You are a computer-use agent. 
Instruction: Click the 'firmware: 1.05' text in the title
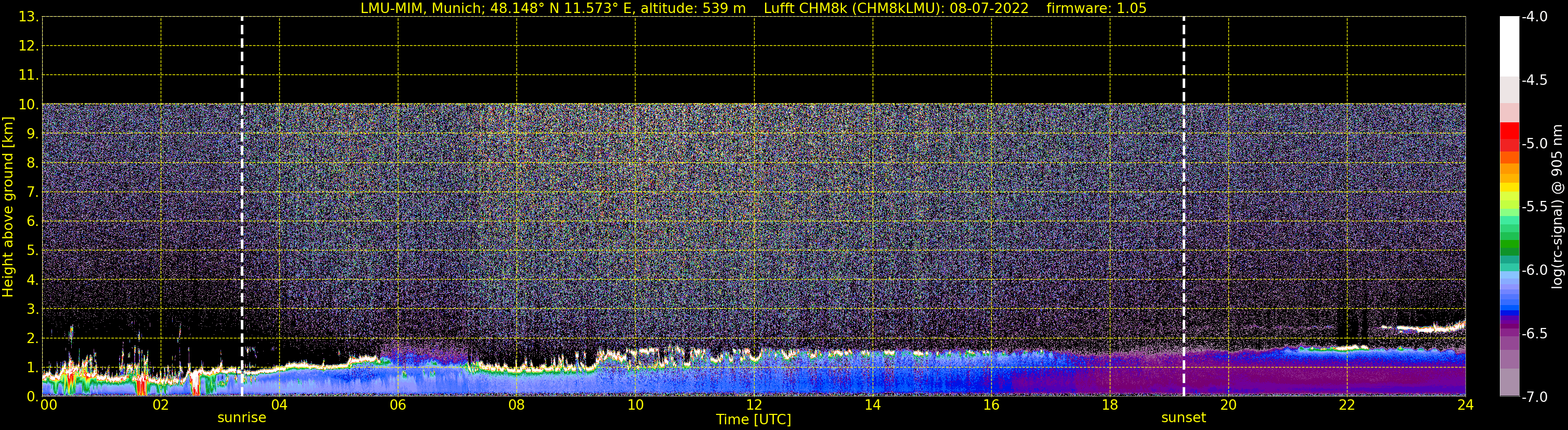[x=1096, y=8]
